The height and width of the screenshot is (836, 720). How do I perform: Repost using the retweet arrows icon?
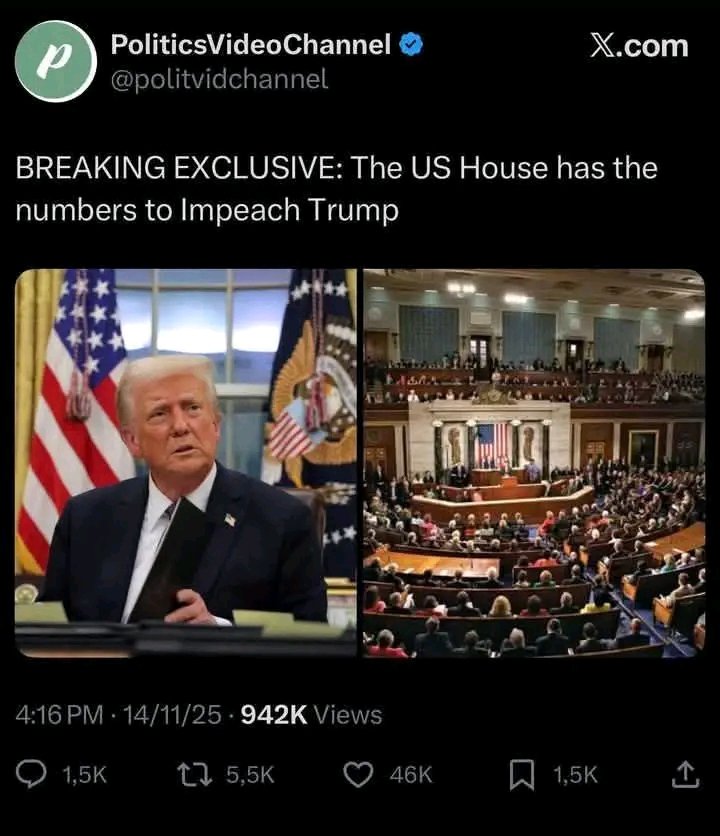(x=194, y=775)
